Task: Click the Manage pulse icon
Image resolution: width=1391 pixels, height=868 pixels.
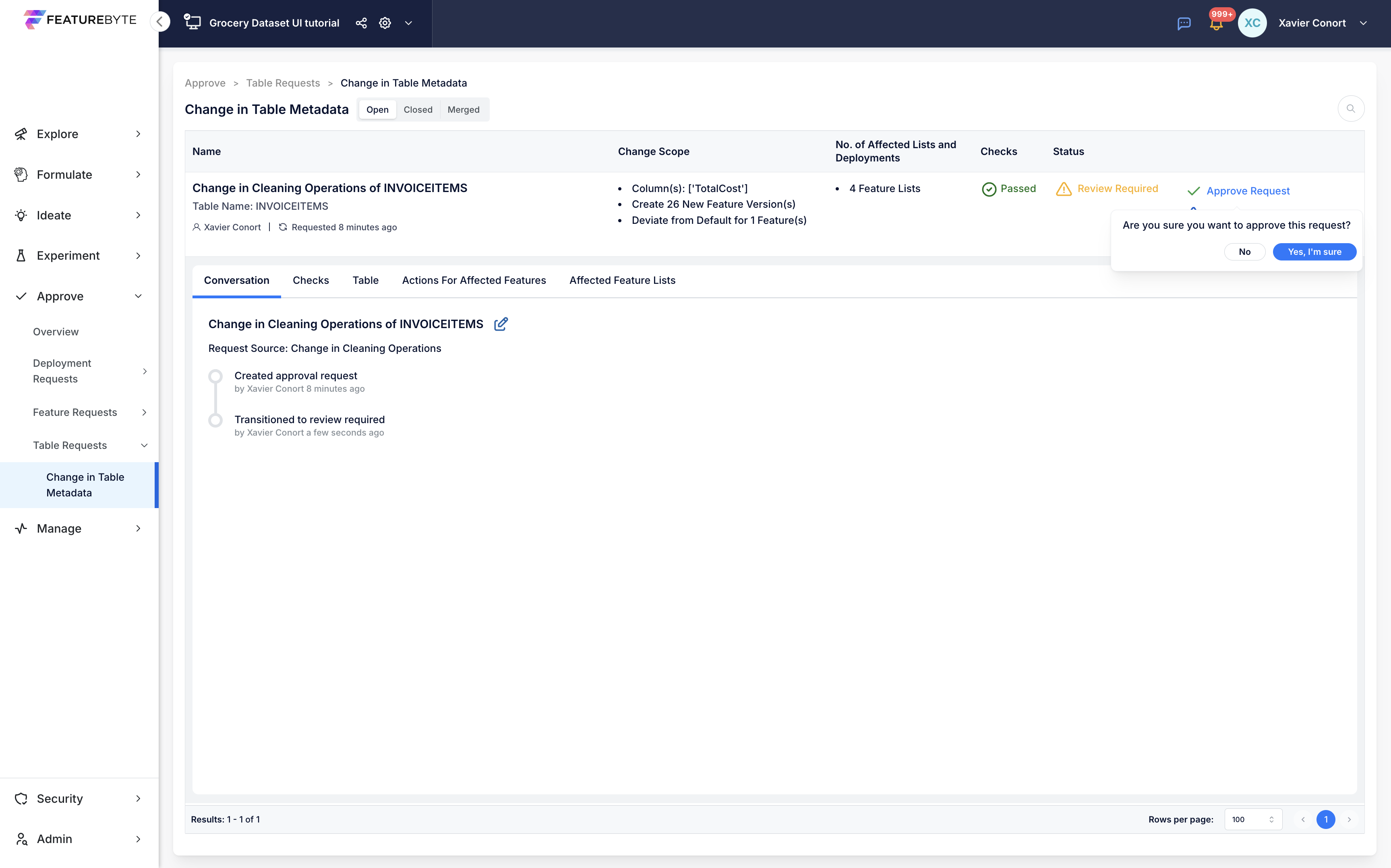Action: tap(21, 528)
